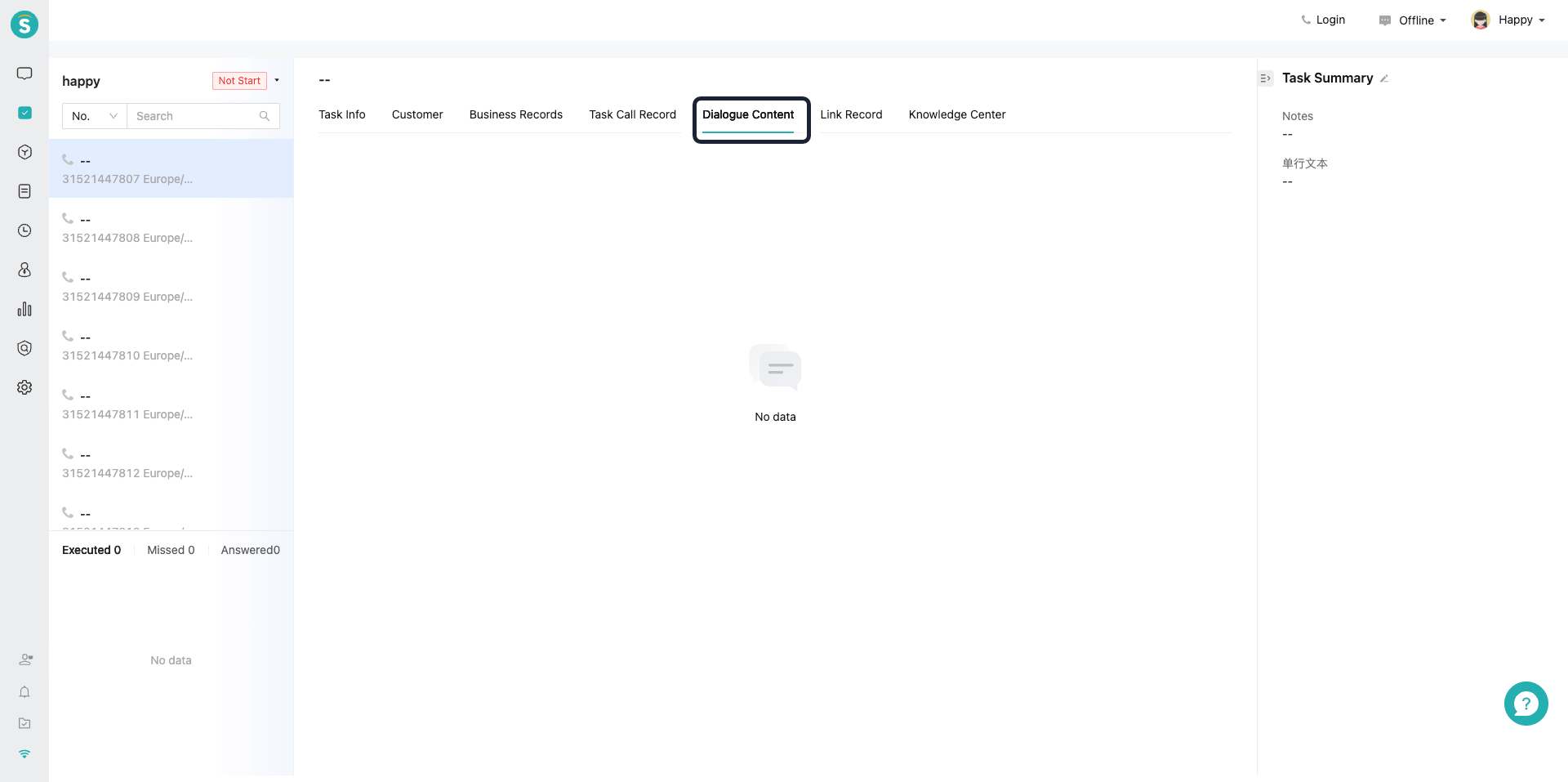
Task: Switch to the Task Info tab
Action: point(342,114)
